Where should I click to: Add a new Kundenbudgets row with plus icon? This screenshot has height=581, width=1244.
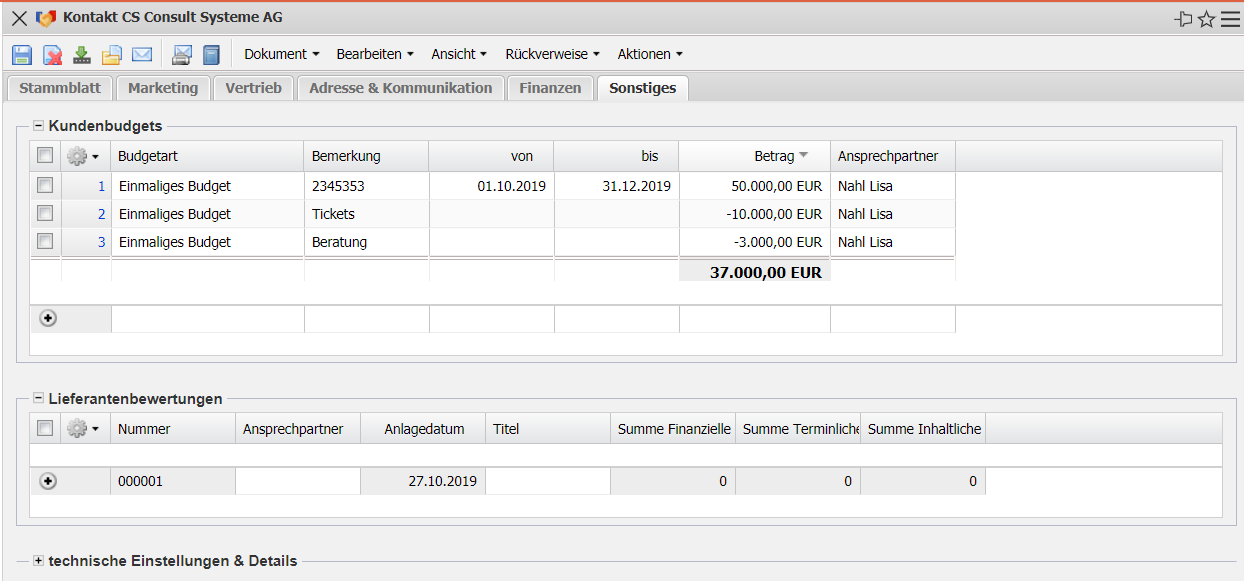pyautogui.click(x=48, y=318)
